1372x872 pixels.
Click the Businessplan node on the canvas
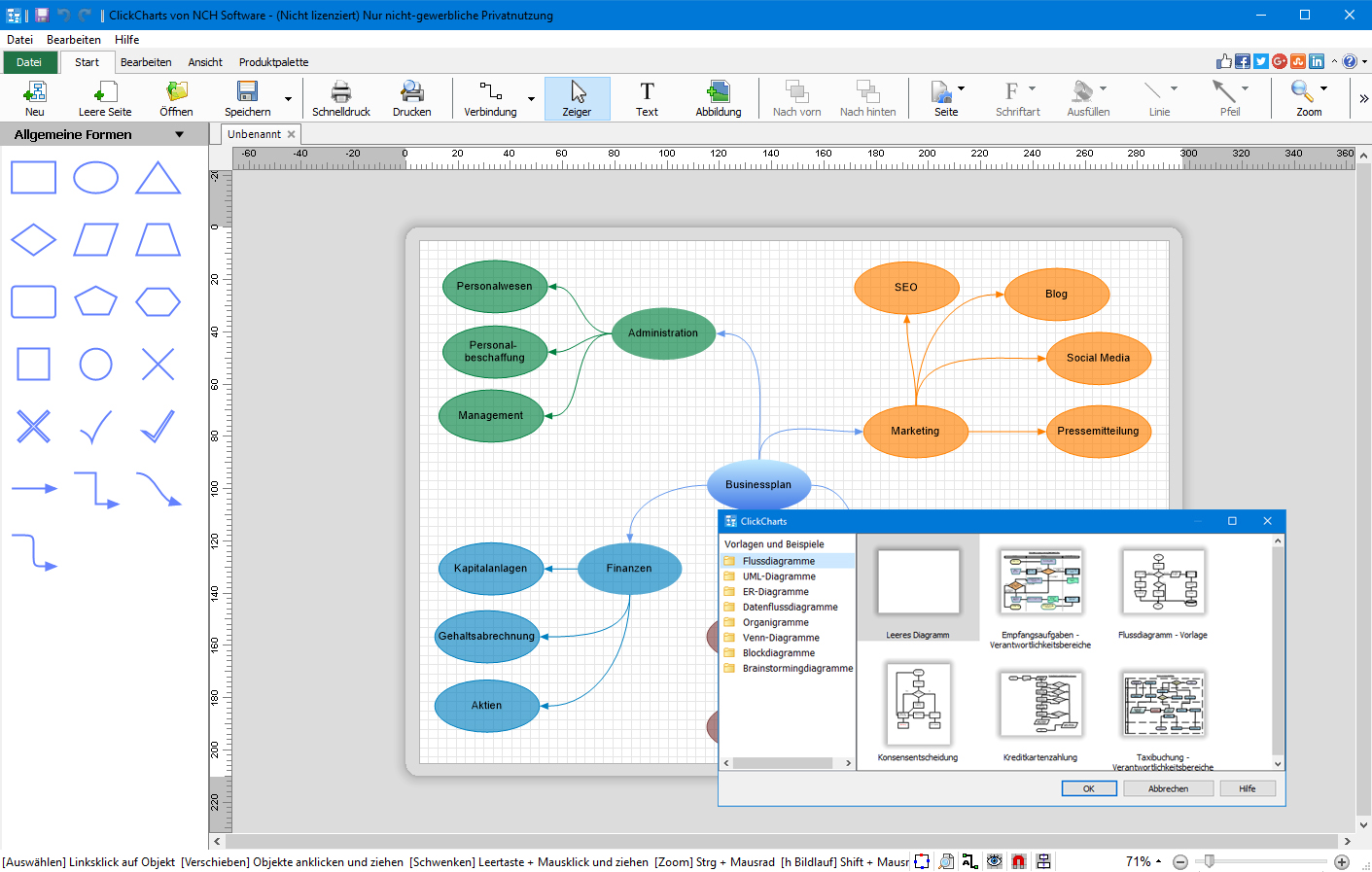[758, 484]
